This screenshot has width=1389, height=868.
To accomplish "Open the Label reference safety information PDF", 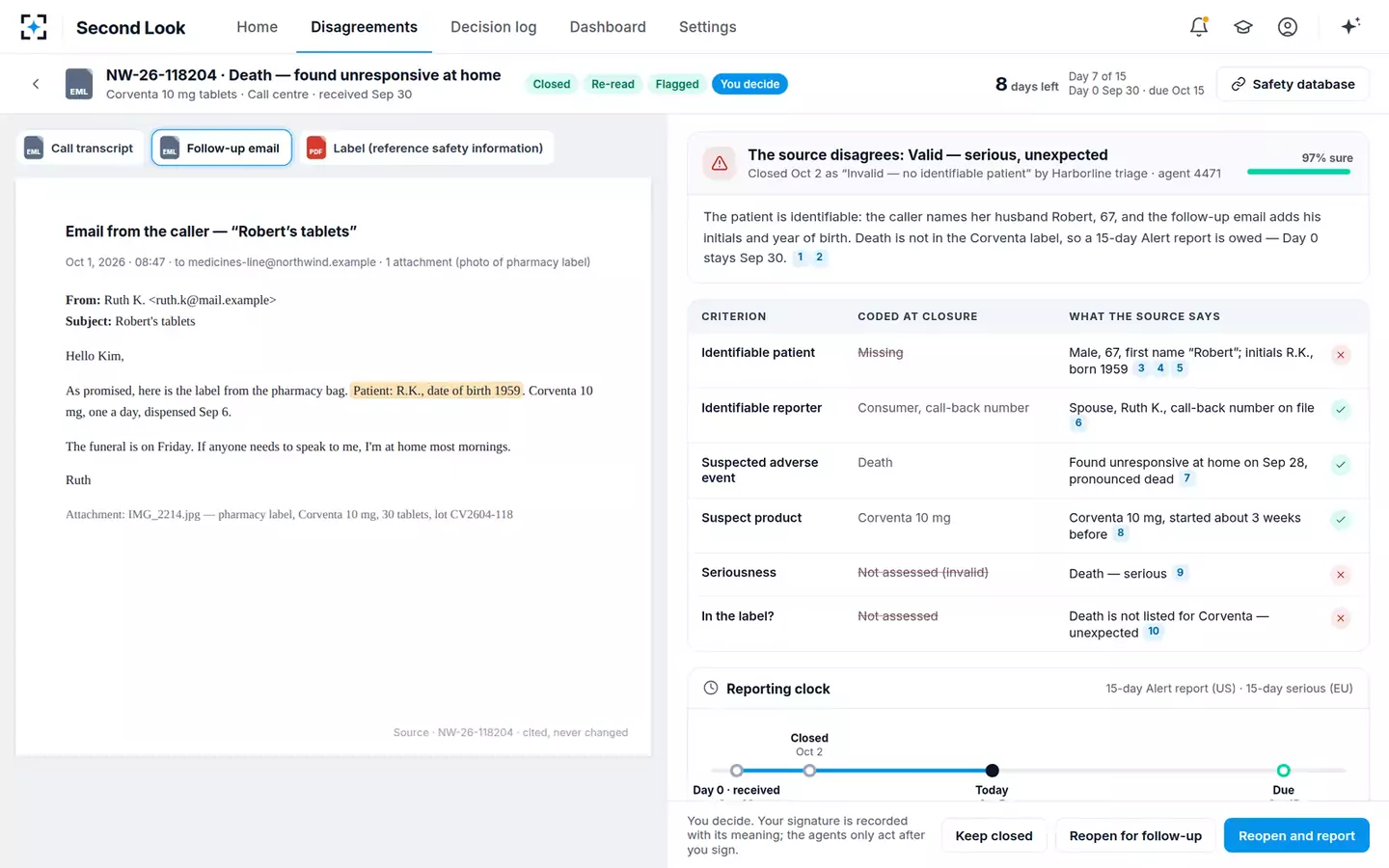I will pos(426,148).
